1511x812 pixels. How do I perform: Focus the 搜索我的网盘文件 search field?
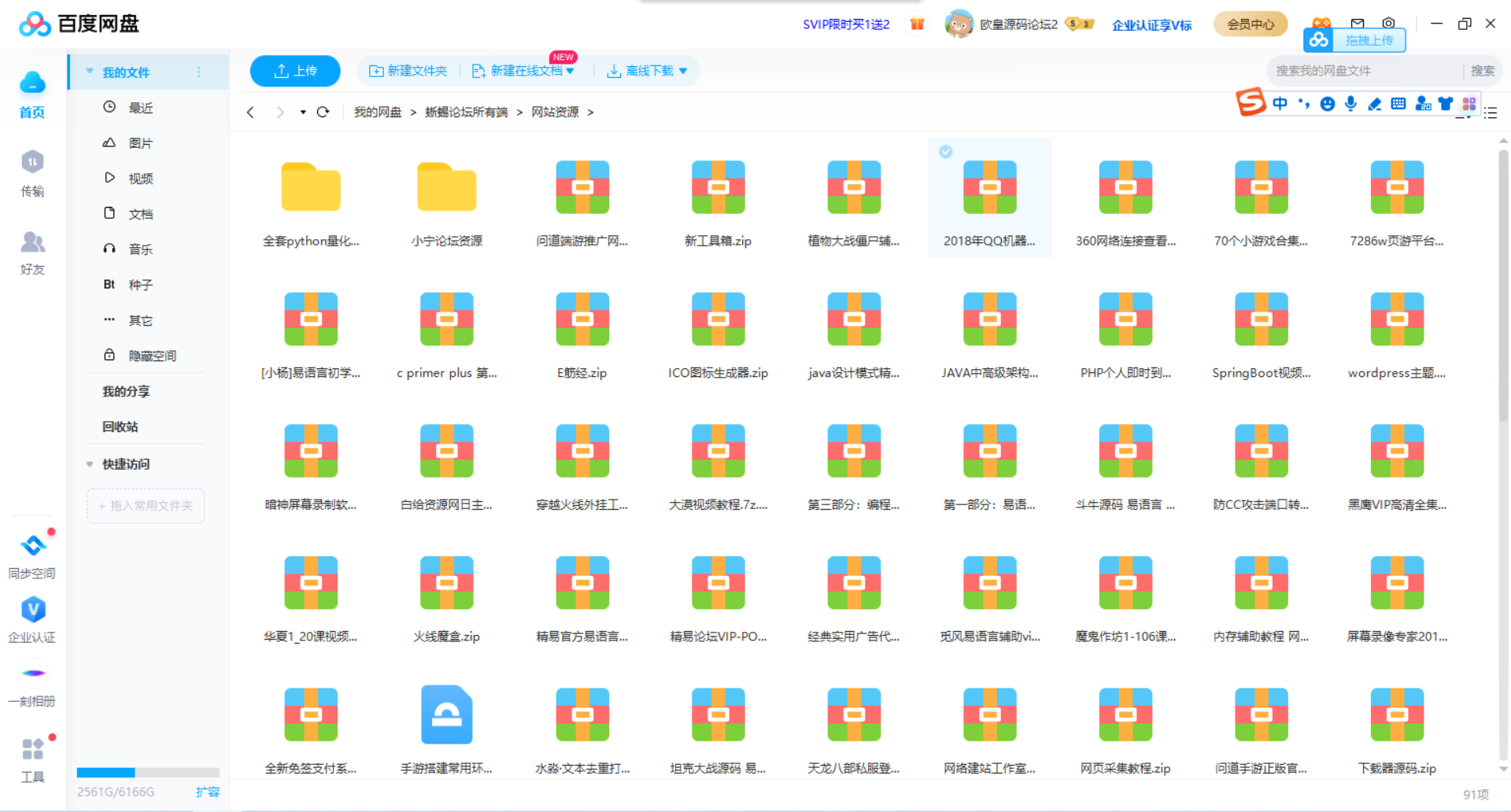(x=1365, y=71)
